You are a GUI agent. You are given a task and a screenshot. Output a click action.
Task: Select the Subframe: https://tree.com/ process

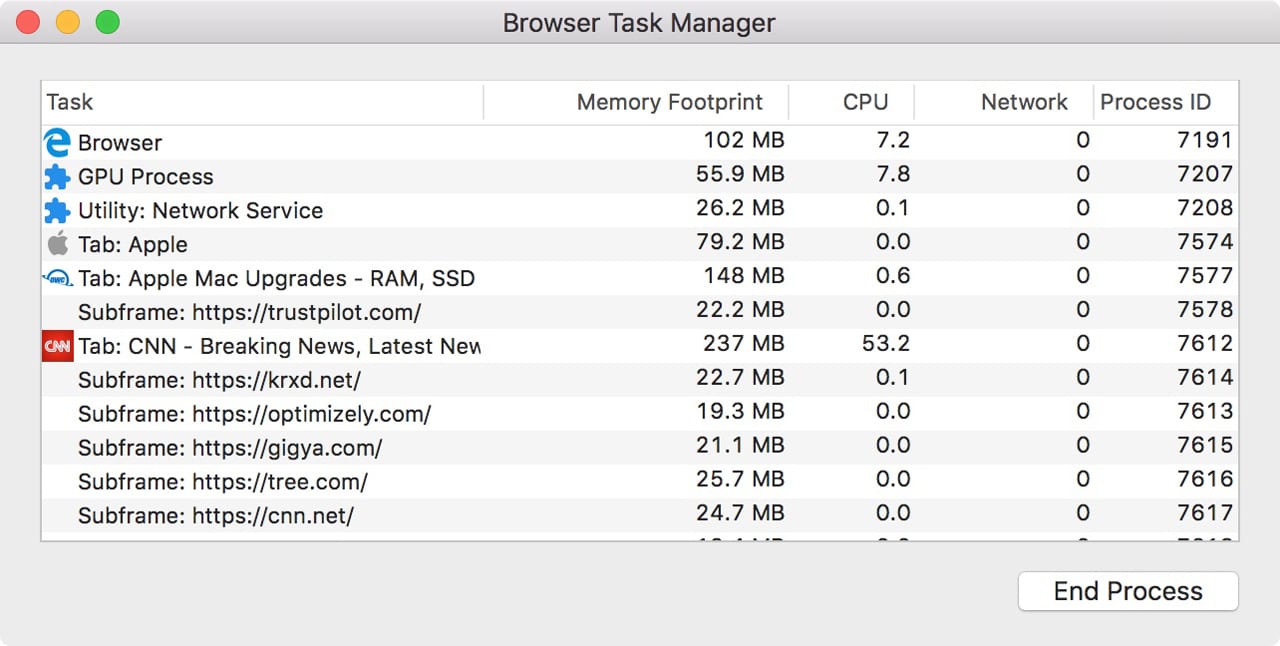click(222, 482)
